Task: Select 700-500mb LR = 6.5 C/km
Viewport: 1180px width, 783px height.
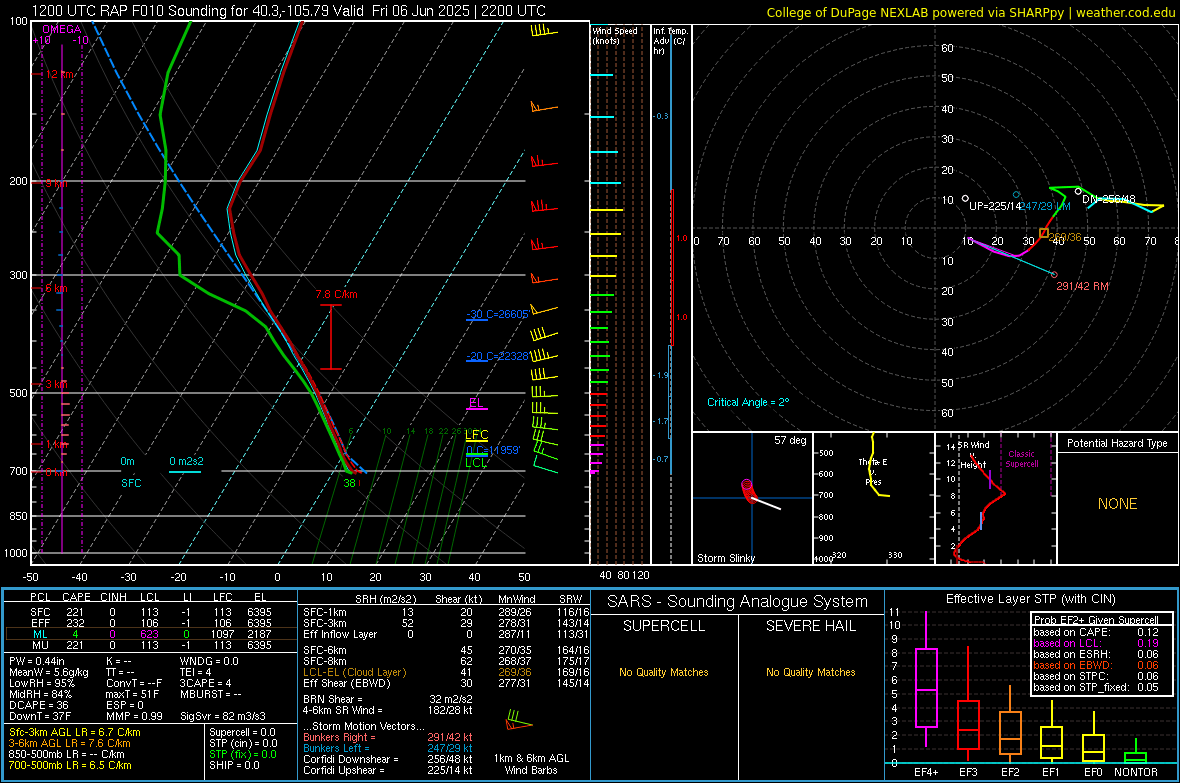Action: click(70, 765)
